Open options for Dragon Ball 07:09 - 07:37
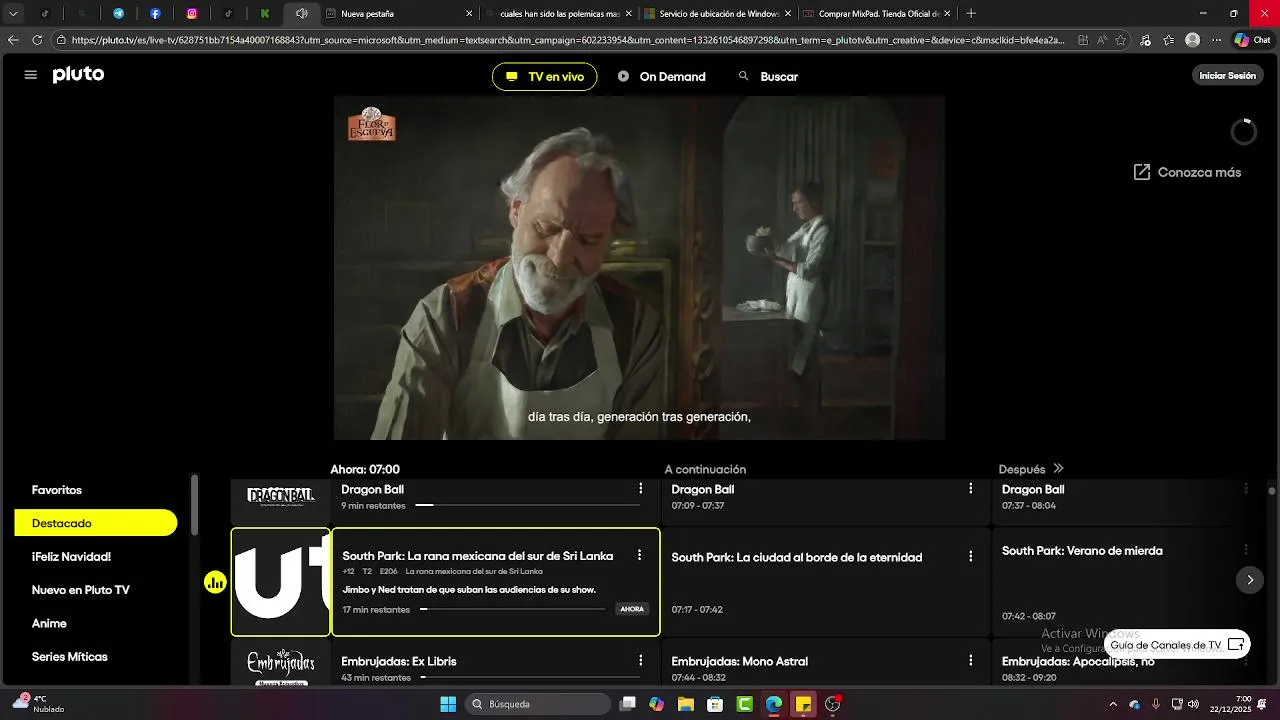1280x720 pixels. point(970,488)
